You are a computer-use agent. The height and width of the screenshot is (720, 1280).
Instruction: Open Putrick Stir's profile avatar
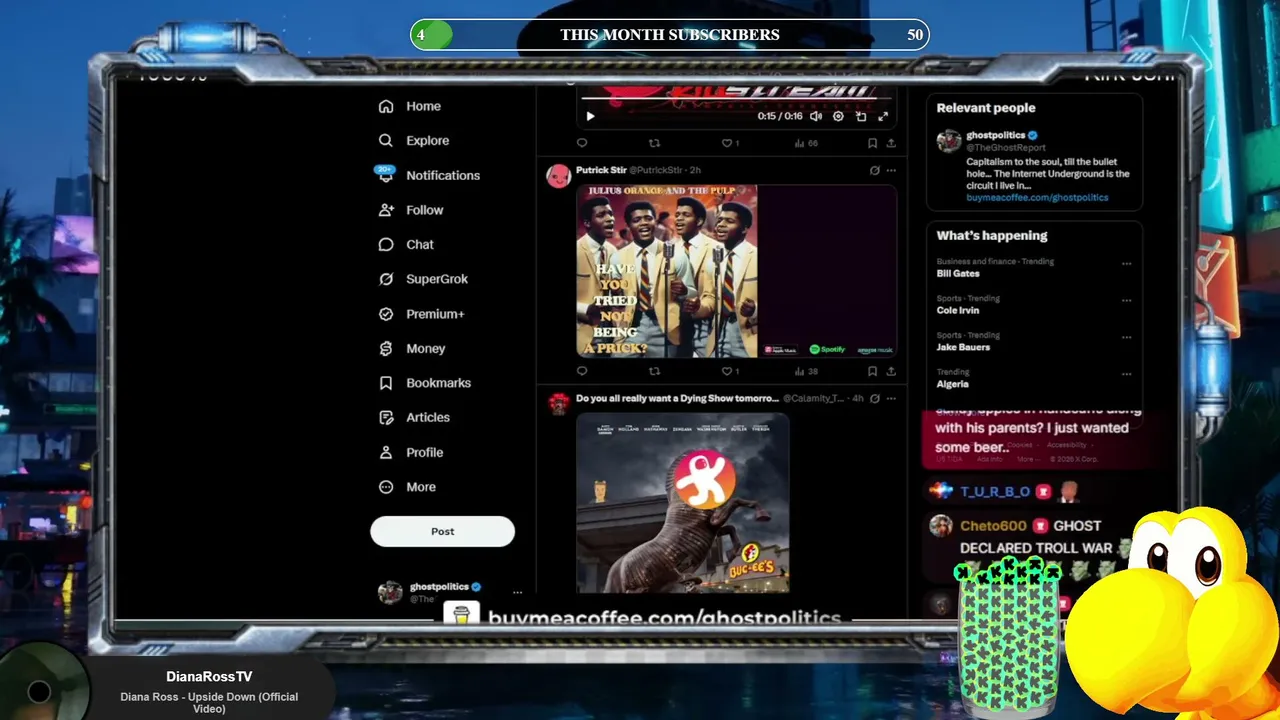tap(558, 176)
